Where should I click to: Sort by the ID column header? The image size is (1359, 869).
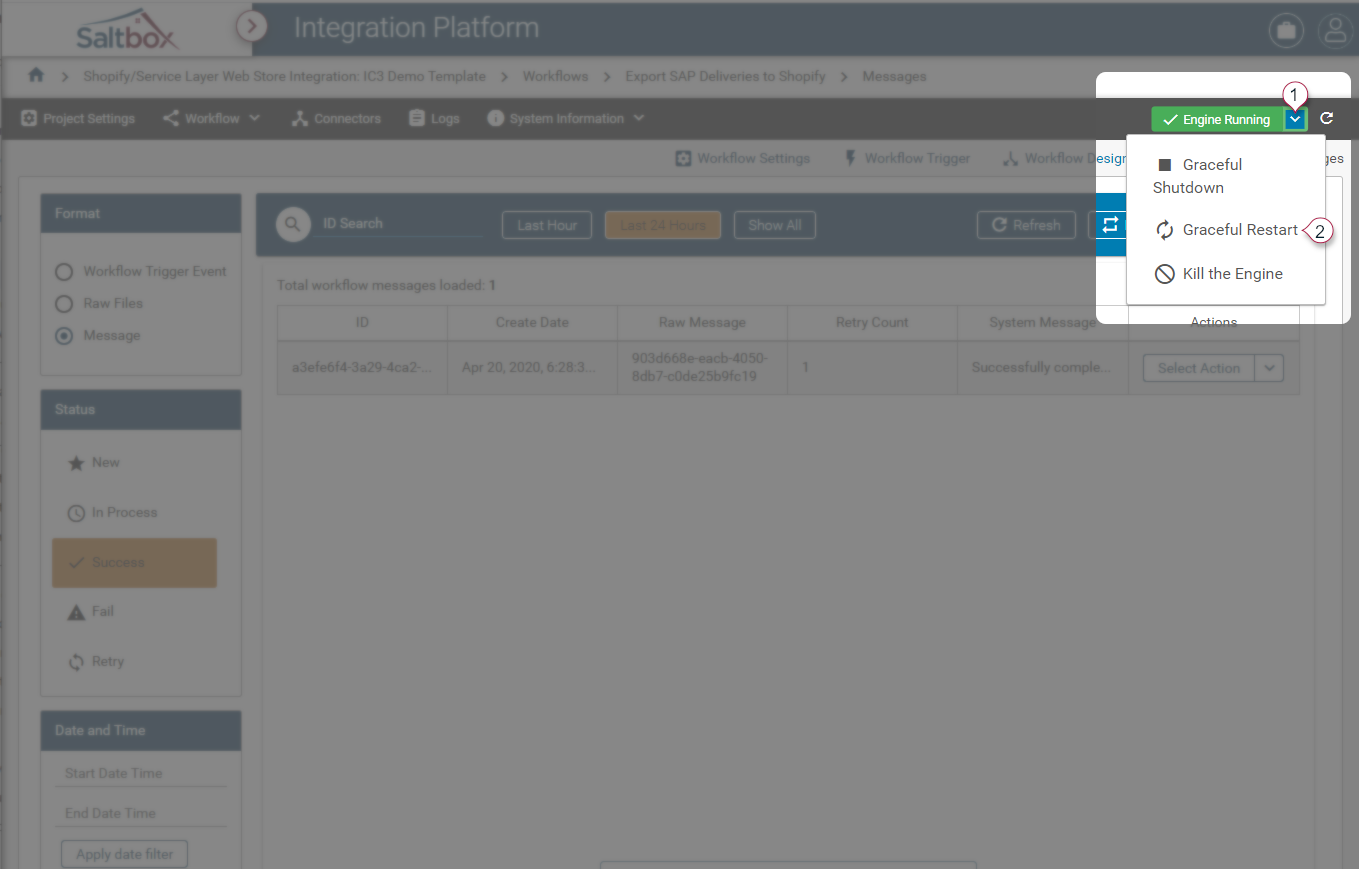(362, 322)
